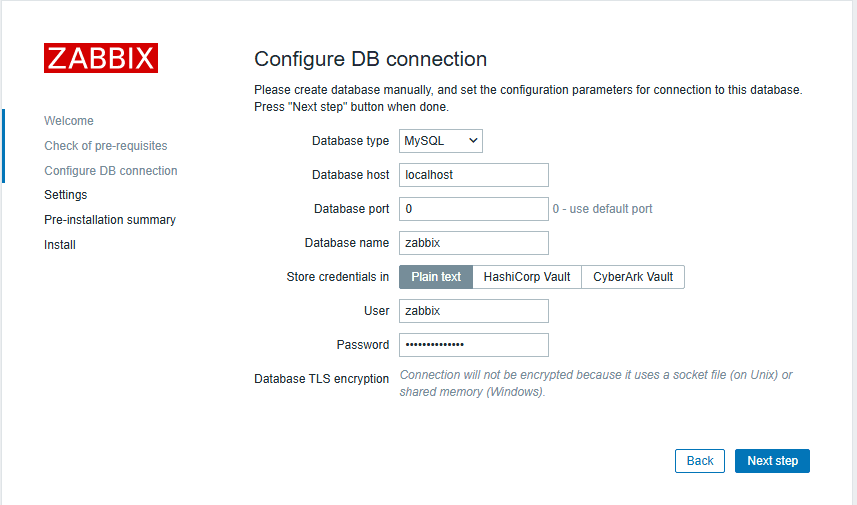Open the MySQL database type dropdown

point(440,141)
